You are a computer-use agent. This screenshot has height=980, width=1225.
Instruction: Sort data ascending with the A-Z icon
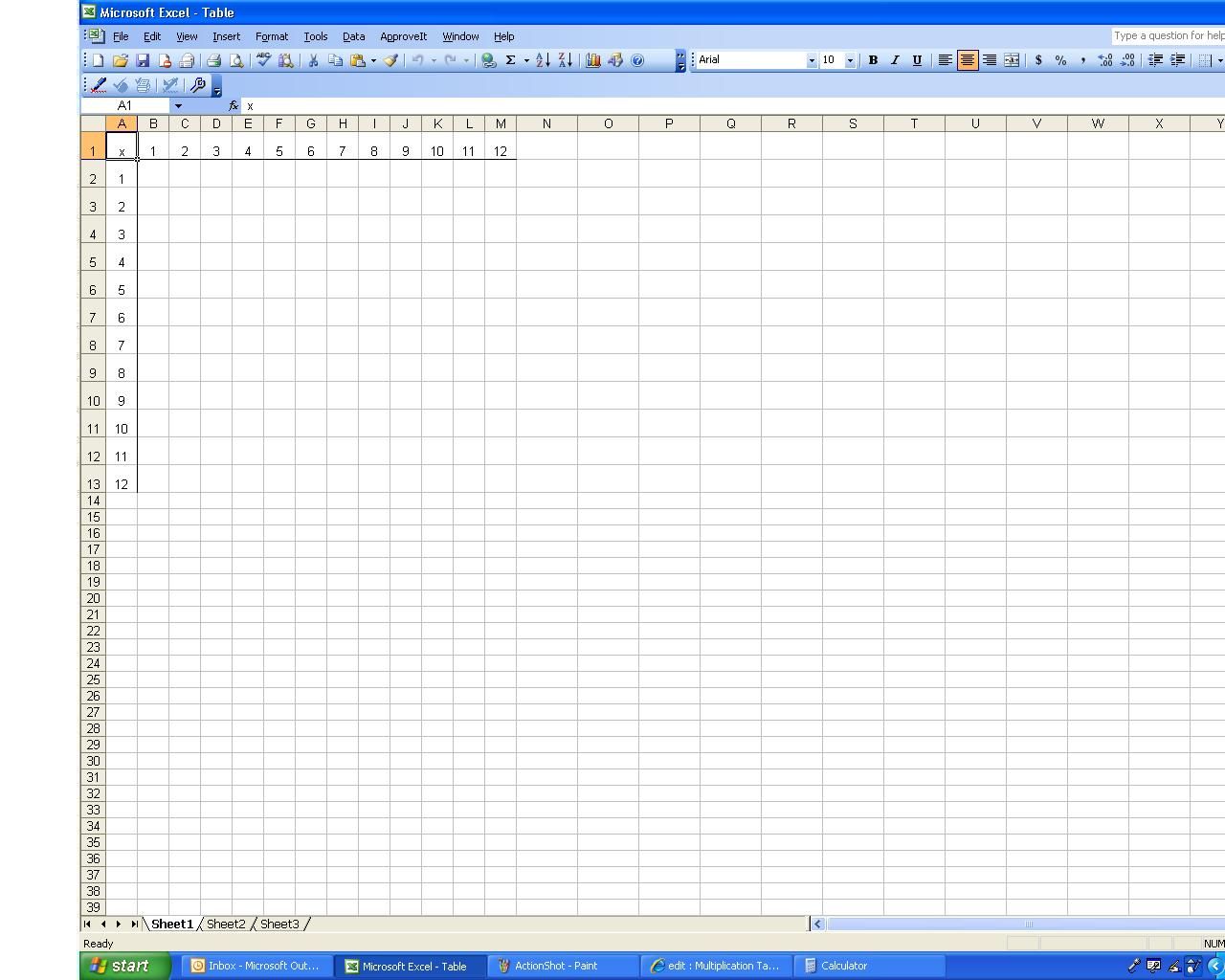542,59
